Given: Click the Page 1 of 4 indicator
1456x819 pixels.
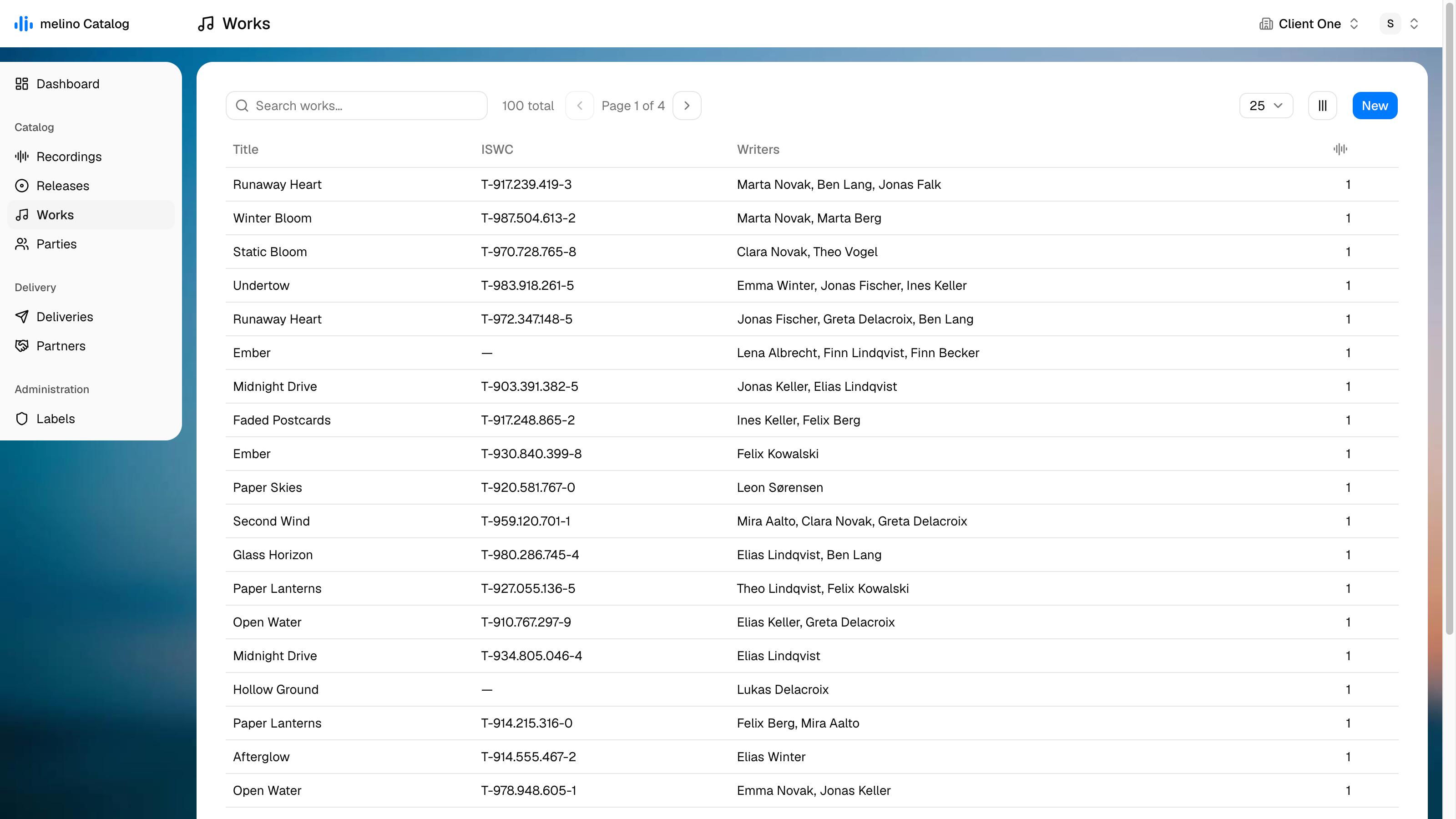Looking at the screenshot, I should (x=633, y=106).
